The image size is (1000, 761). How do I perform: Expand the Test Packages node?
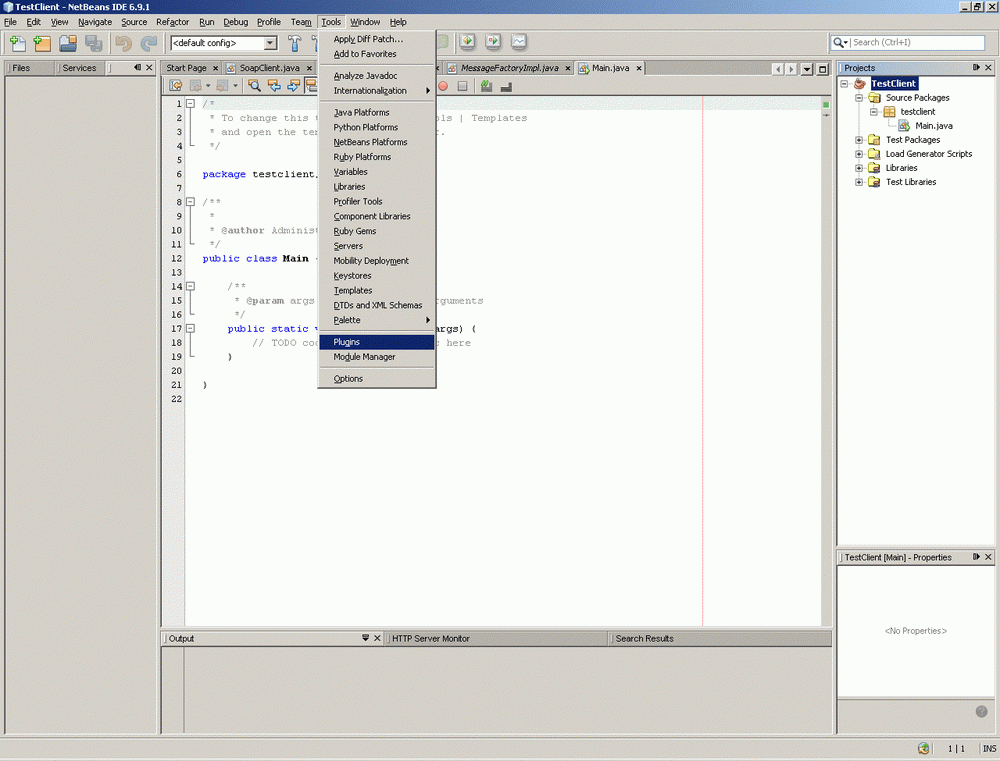859,140
